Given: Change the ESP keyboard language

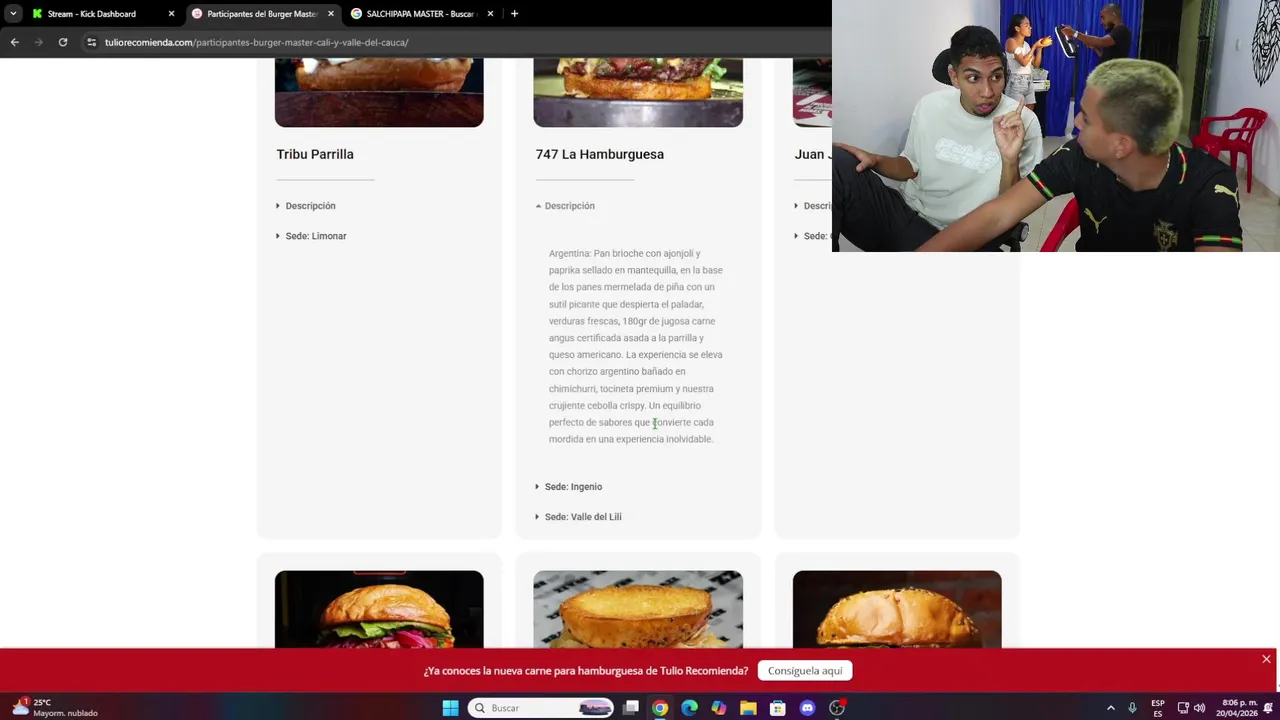Looking at the screenshot, I should point(1158,708).
